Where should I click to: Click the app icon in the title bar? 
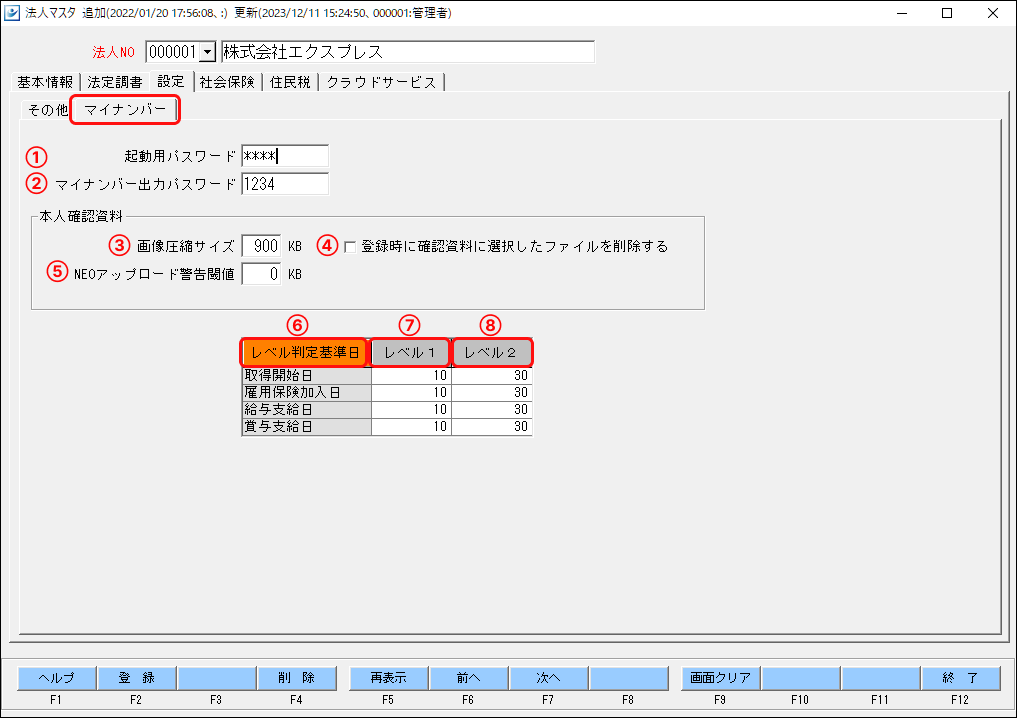click(12, 12)
